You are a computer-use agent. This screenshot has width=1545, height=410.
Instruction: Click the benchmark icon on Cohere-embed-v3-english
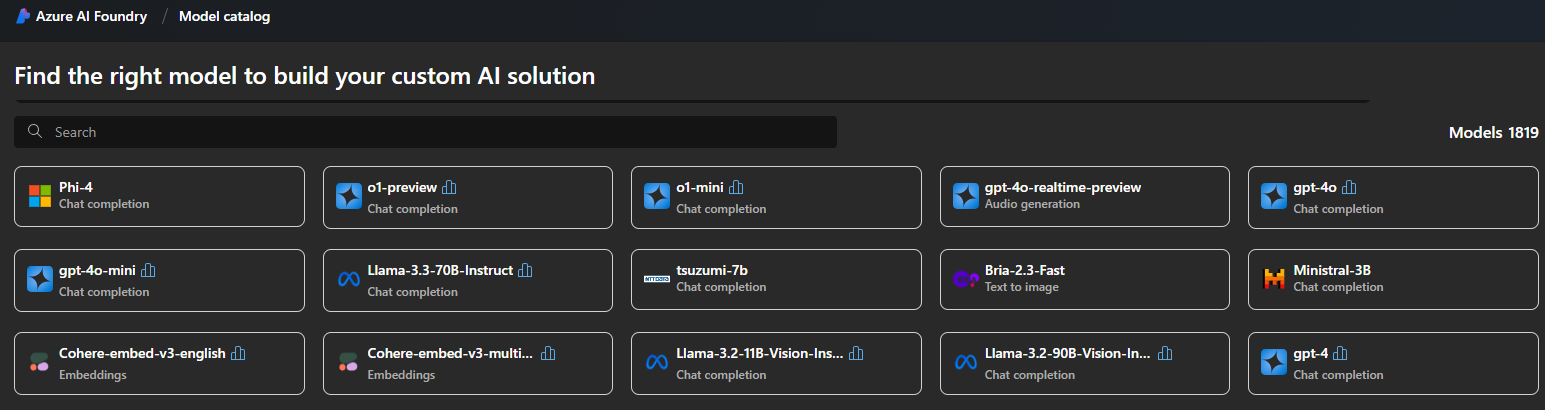tap(238, 353)
